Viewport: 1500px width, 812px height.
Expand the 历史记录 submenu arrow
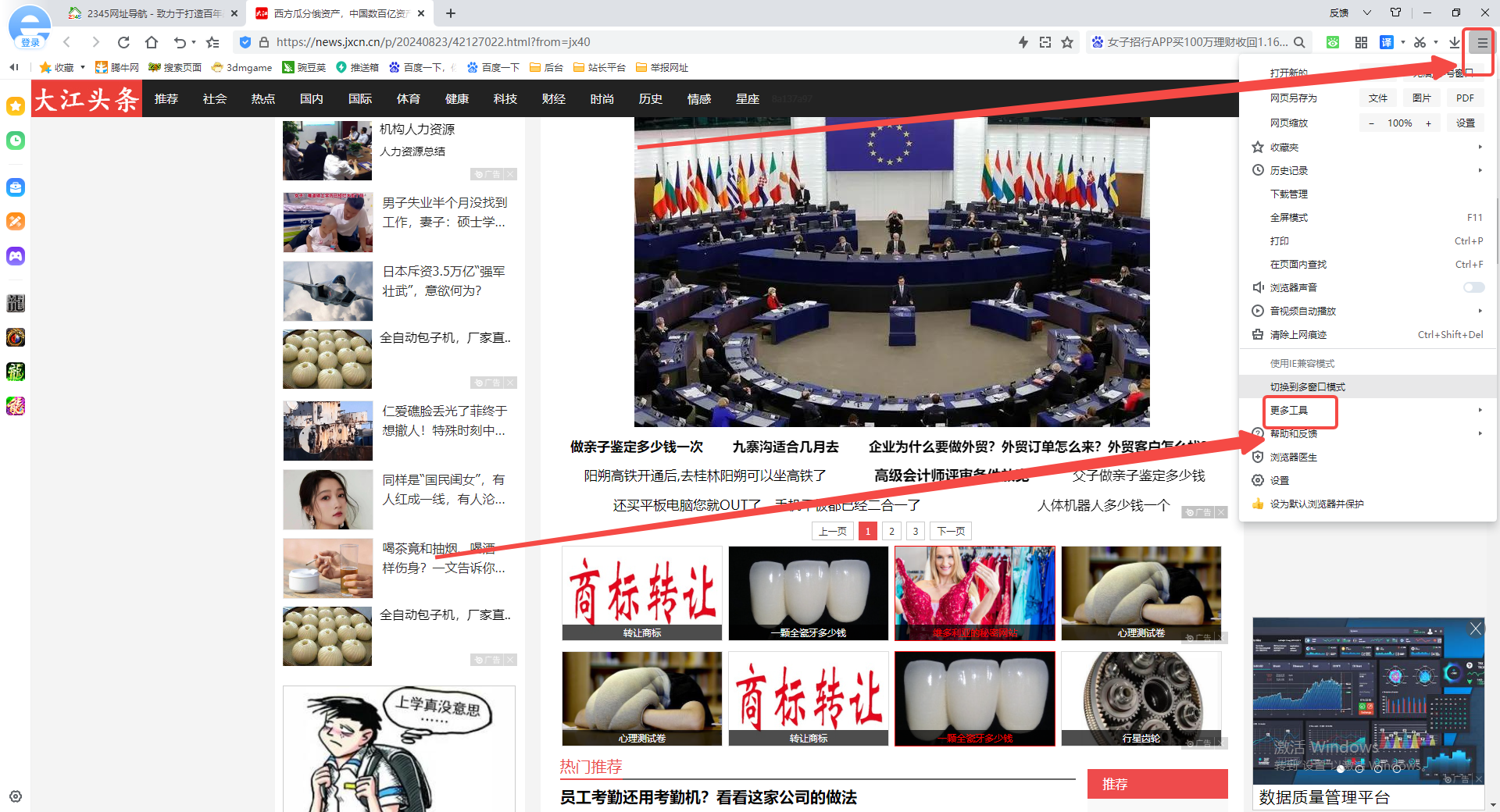coord(1480,170)
